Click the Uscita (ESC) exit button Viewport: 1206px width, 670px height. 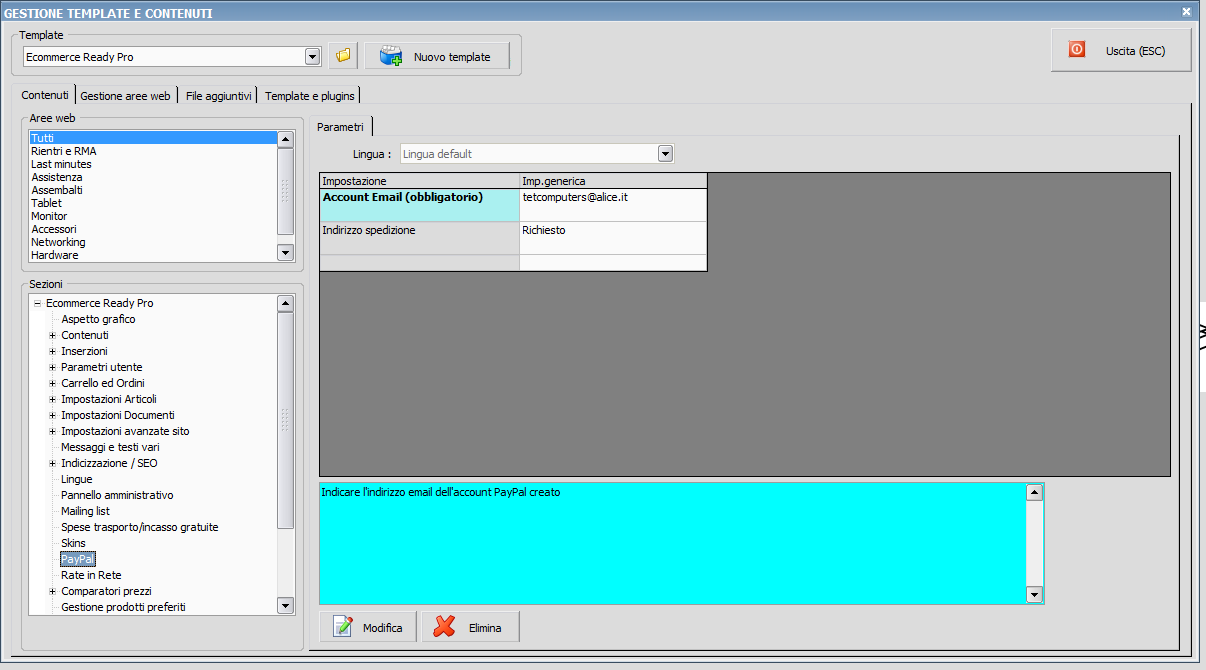point(1121,50)
